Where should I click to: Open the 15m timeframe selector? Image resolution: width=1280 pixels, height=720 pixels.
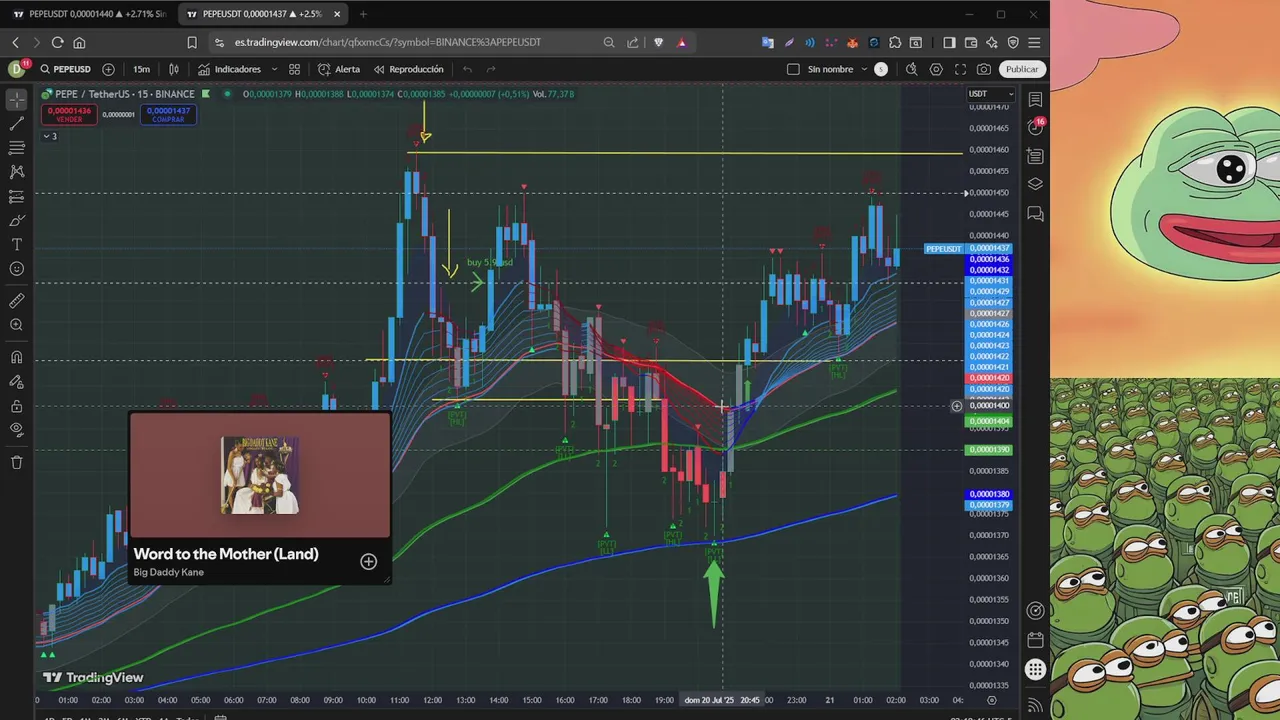pyautogui.click(x=142, y=69)
